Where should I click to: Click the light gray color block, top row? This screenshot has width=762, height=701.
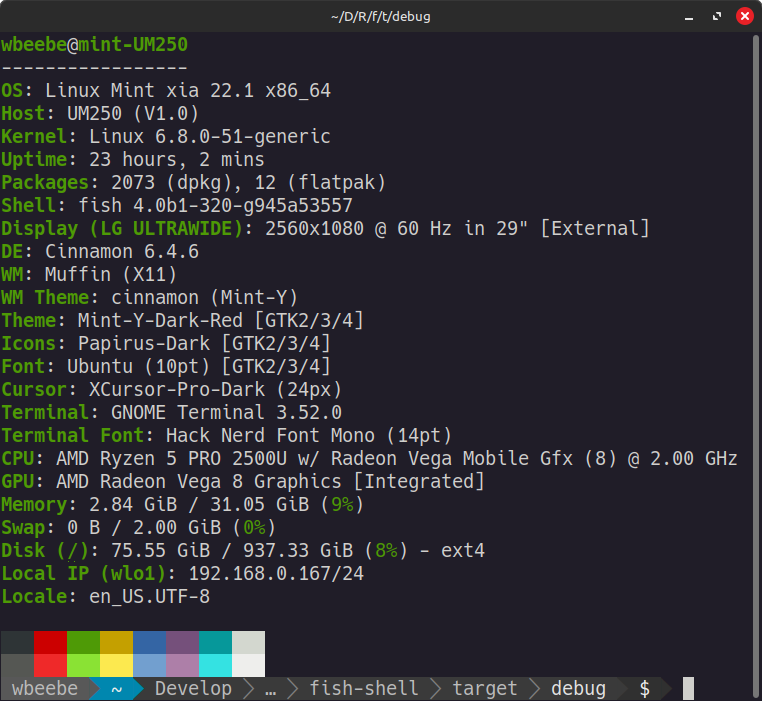[x=249, y=642]
